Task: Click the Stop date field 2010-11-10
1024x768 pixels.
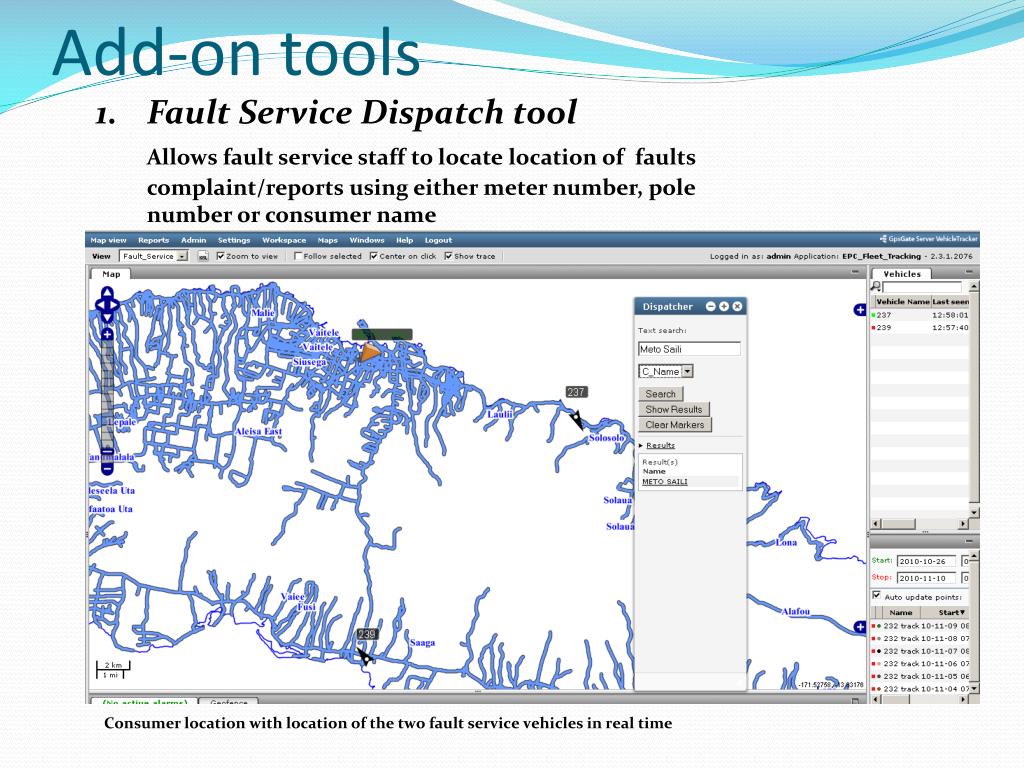Action: [926, 579]
